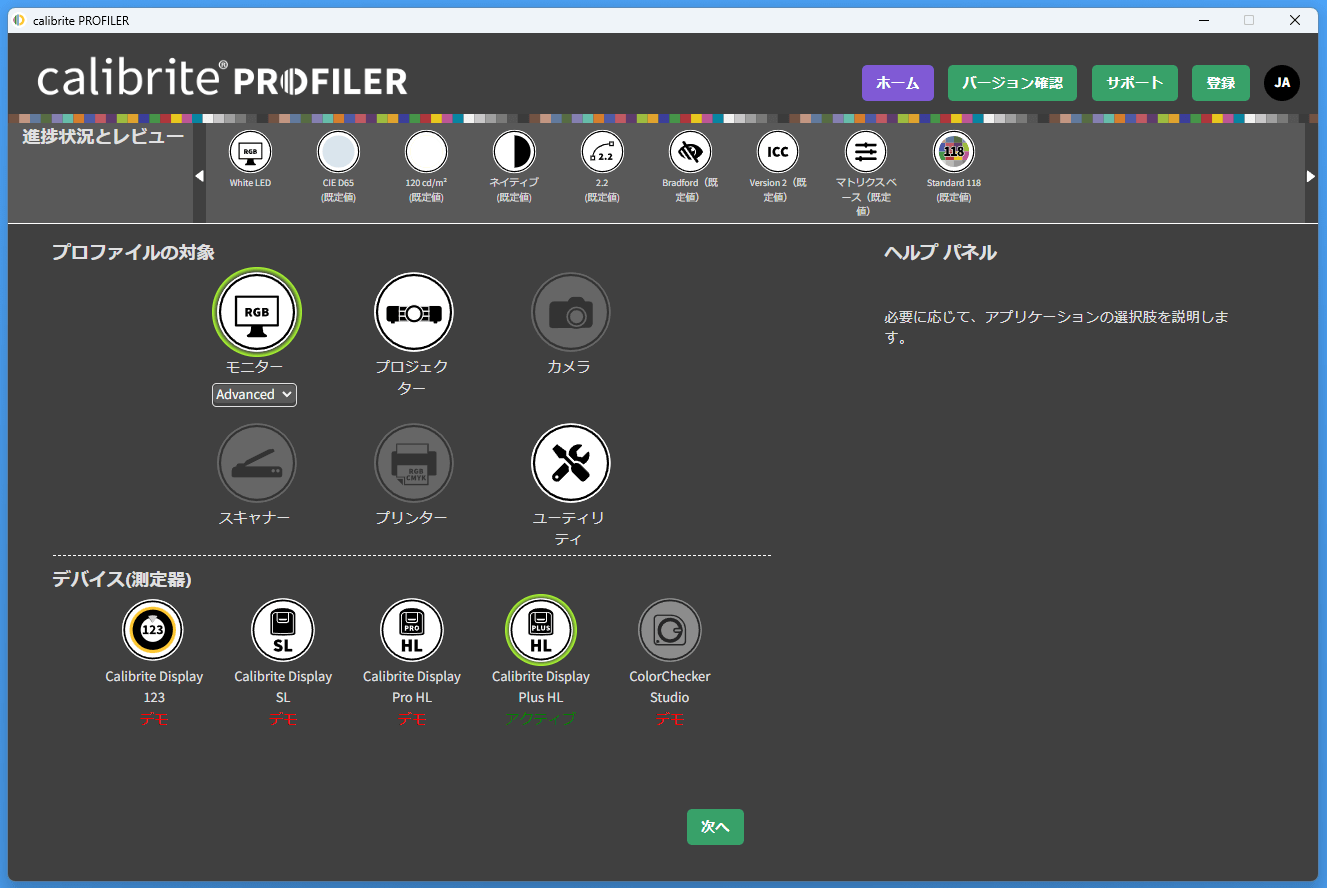Screen dimensions: 1327x888
Task: Open the ユーティリティ tools icon
Action: coord(570,464)
